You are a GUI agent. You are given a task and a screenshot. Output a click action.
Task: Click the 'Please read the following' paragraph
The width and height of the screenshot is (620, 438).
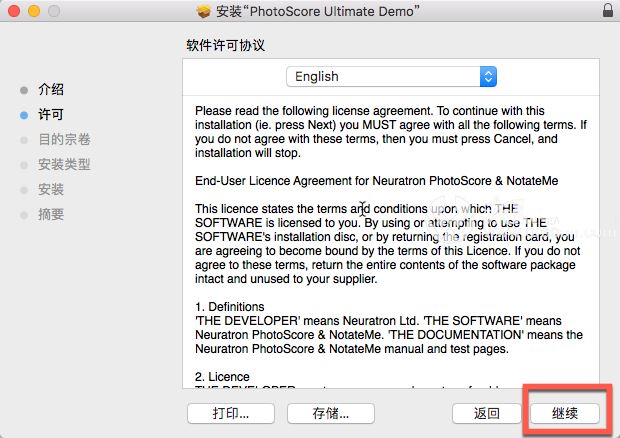click(x=391, y=132)
